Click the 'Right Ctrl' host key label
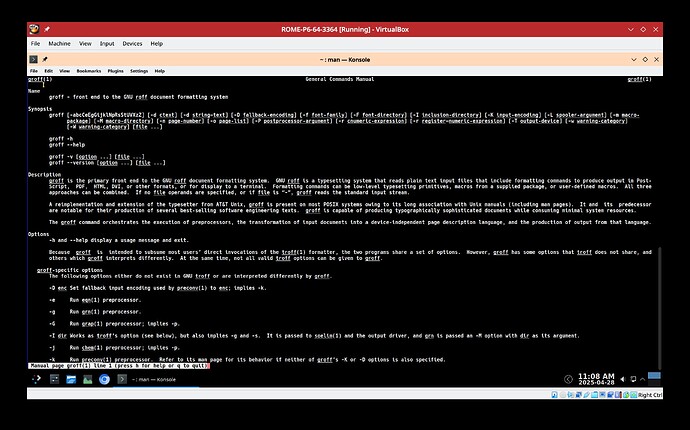The height and width of the screenshot is (430, 690). click(650, 395)
